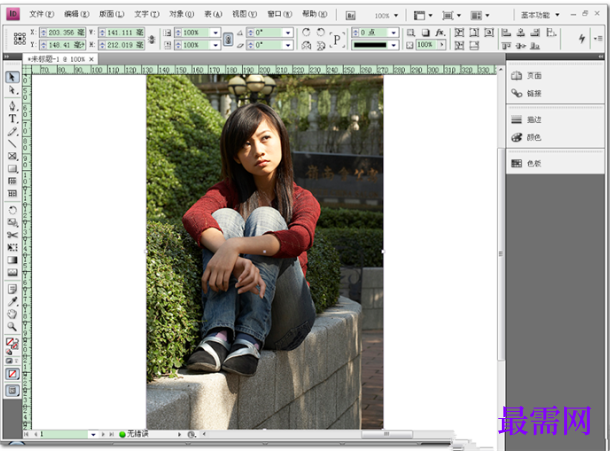Close the 未标题-1 document tab
Image resolution: width=610 pixels, height=452 pixels.
point(91,59)
